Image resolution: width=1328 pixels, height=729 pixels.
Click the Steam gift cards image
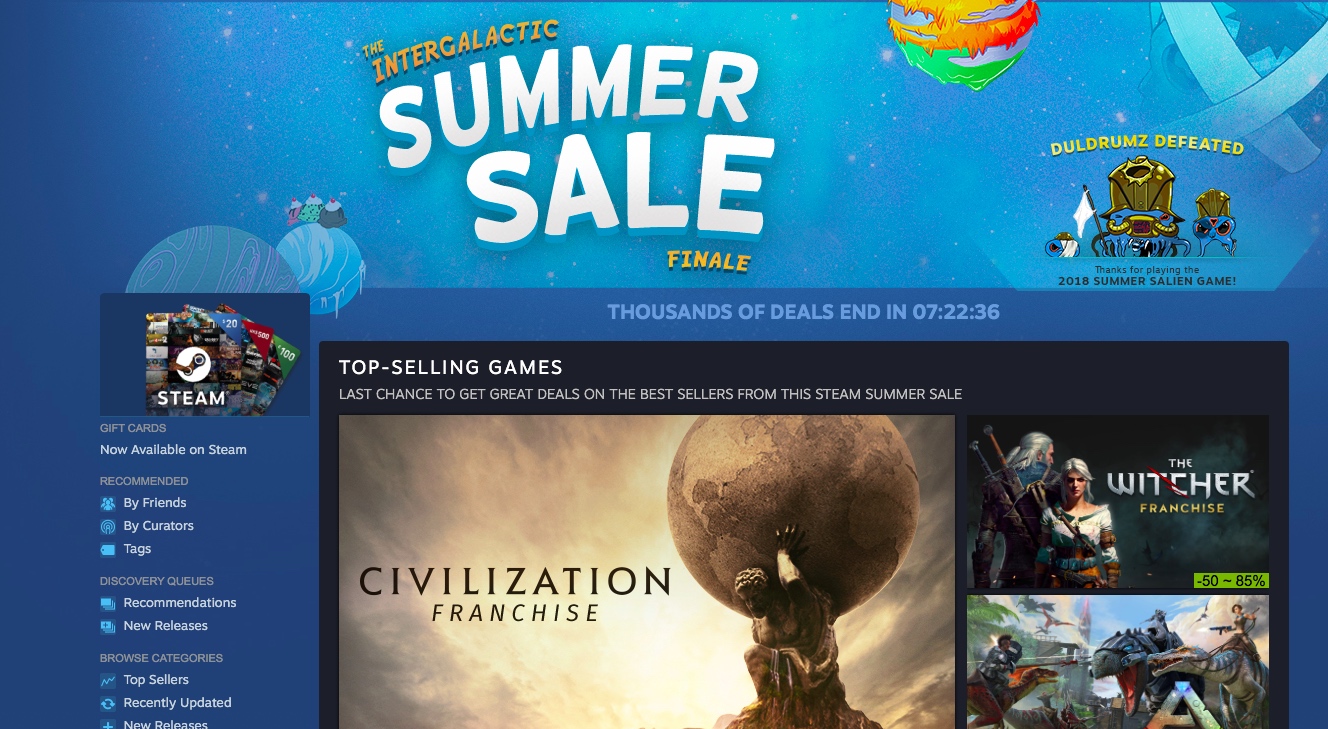pyautogui.click(x=205, y=354)
